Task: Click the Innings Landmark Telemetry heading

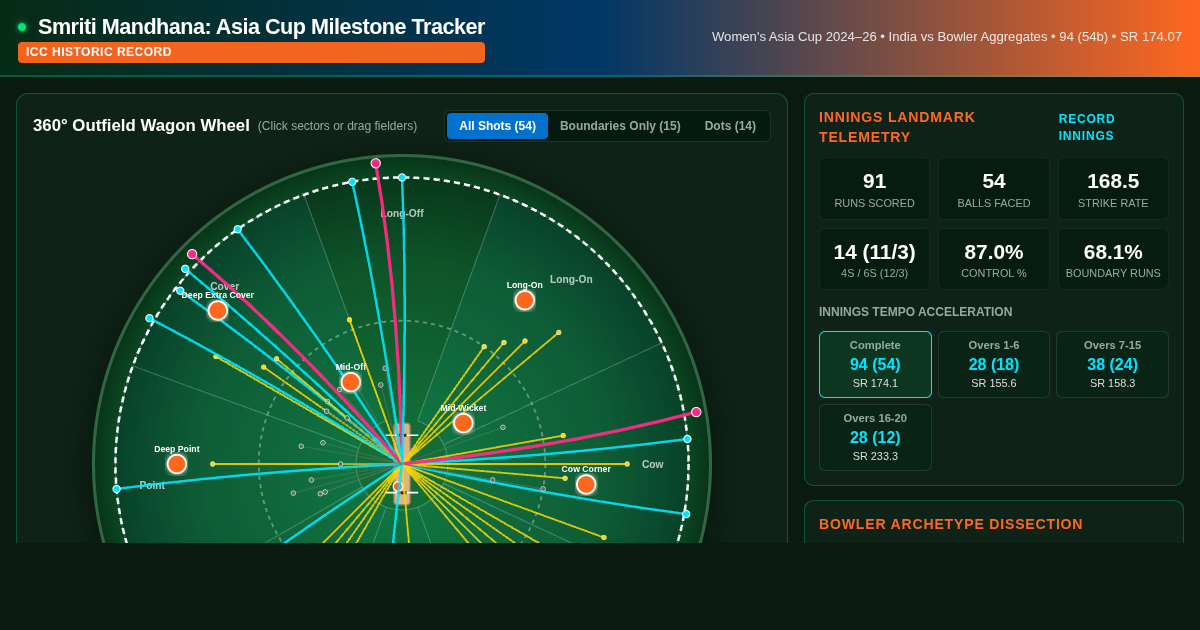Action: point(897,127)
